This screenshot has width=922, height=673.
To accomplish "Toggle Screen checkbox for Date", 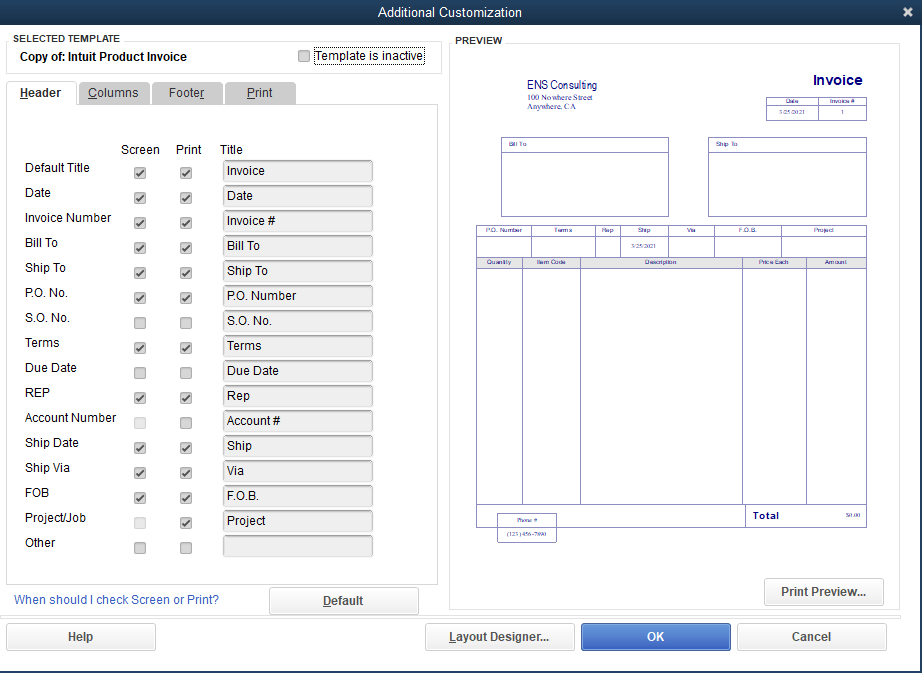I will tap(140, 198).
